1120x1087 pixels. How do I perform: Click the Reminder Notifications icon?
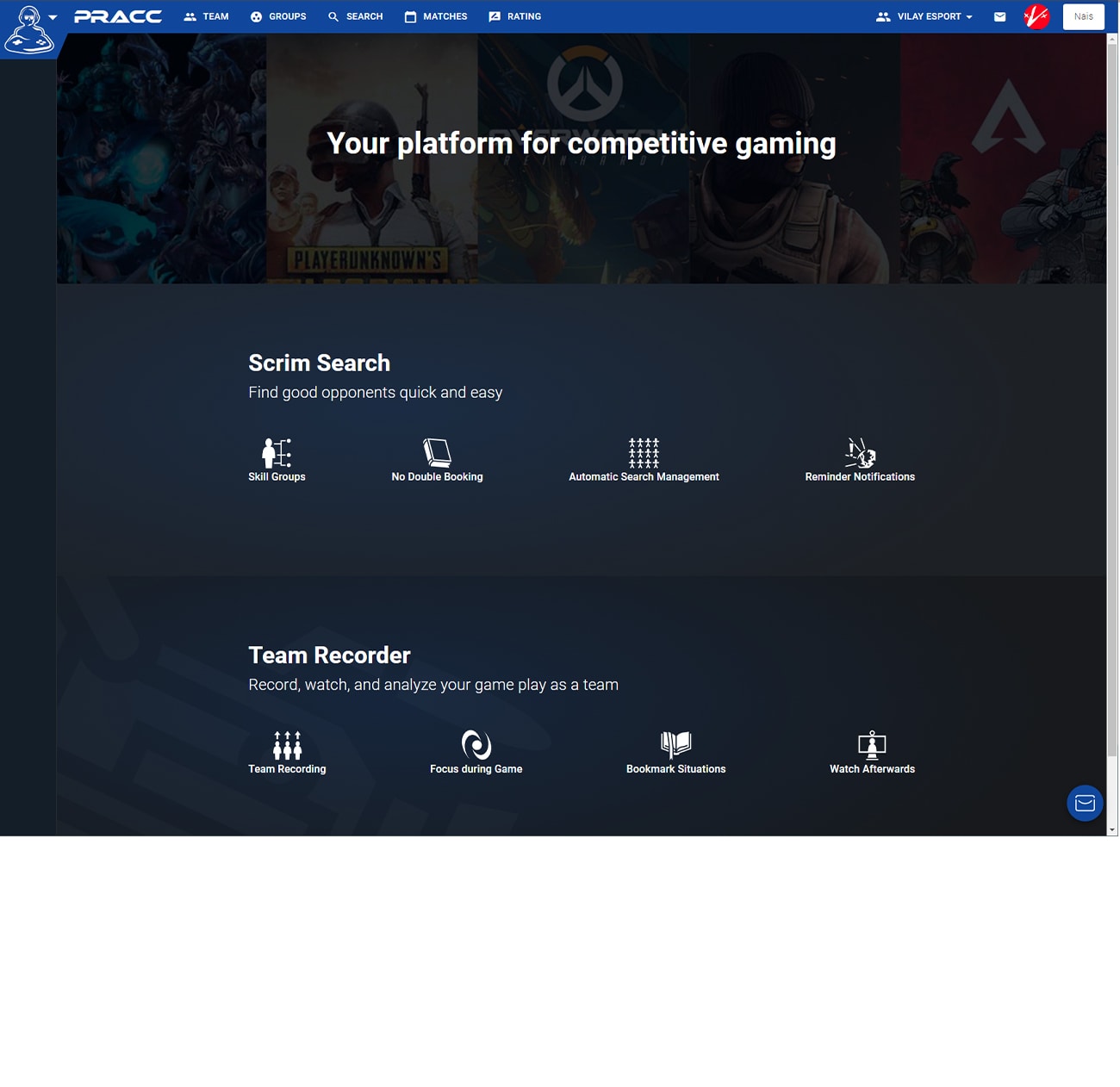(860, 452)
